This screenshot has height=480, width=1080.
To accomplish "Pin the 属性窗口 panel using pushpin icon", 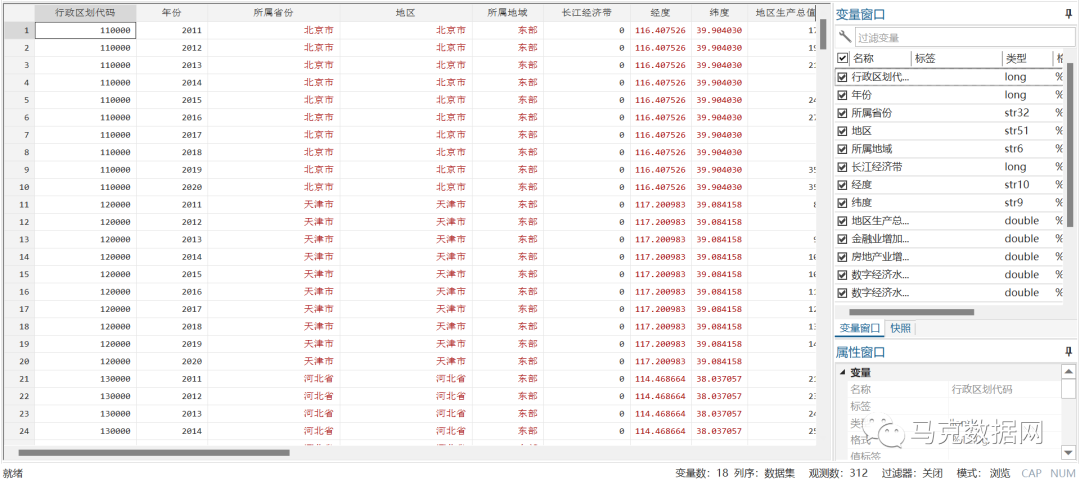I will point(1068,352).
